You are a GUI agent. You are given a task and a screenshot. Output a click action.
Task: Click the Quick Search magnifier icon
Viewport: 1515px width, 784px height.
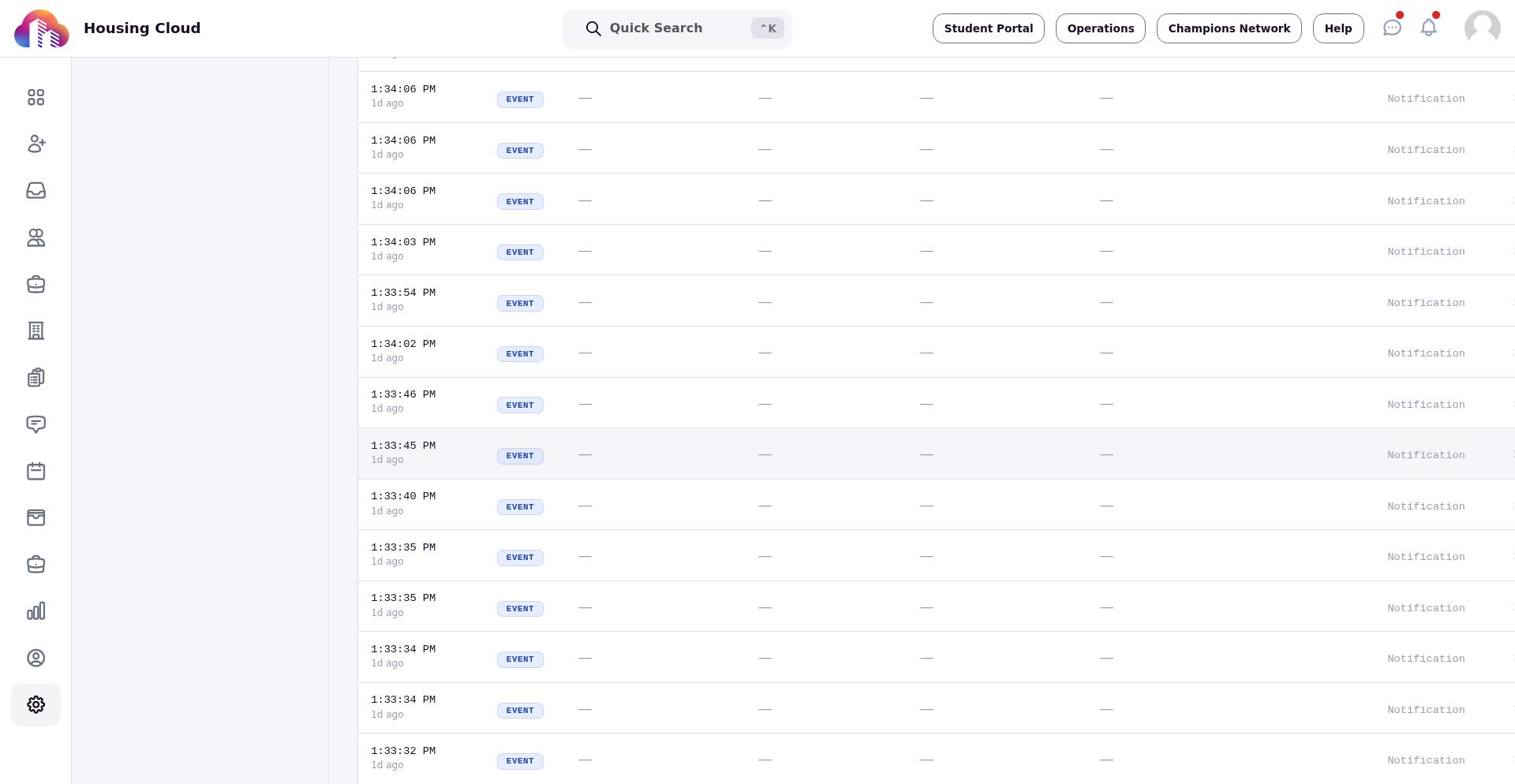coord(593,28)
